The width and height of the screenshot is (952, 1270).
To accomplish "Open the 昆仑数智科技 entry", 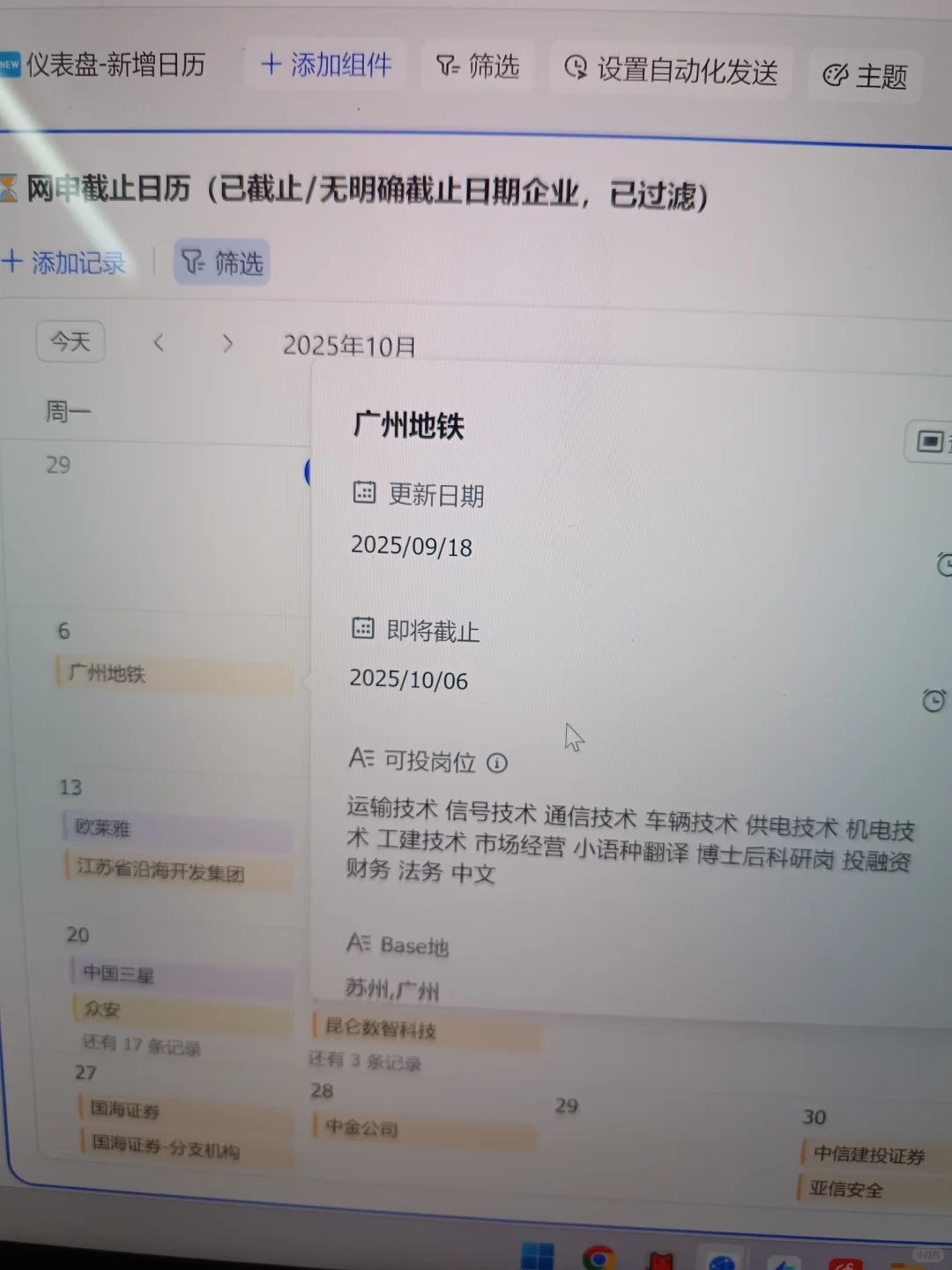I will [x=427, y=1029].
